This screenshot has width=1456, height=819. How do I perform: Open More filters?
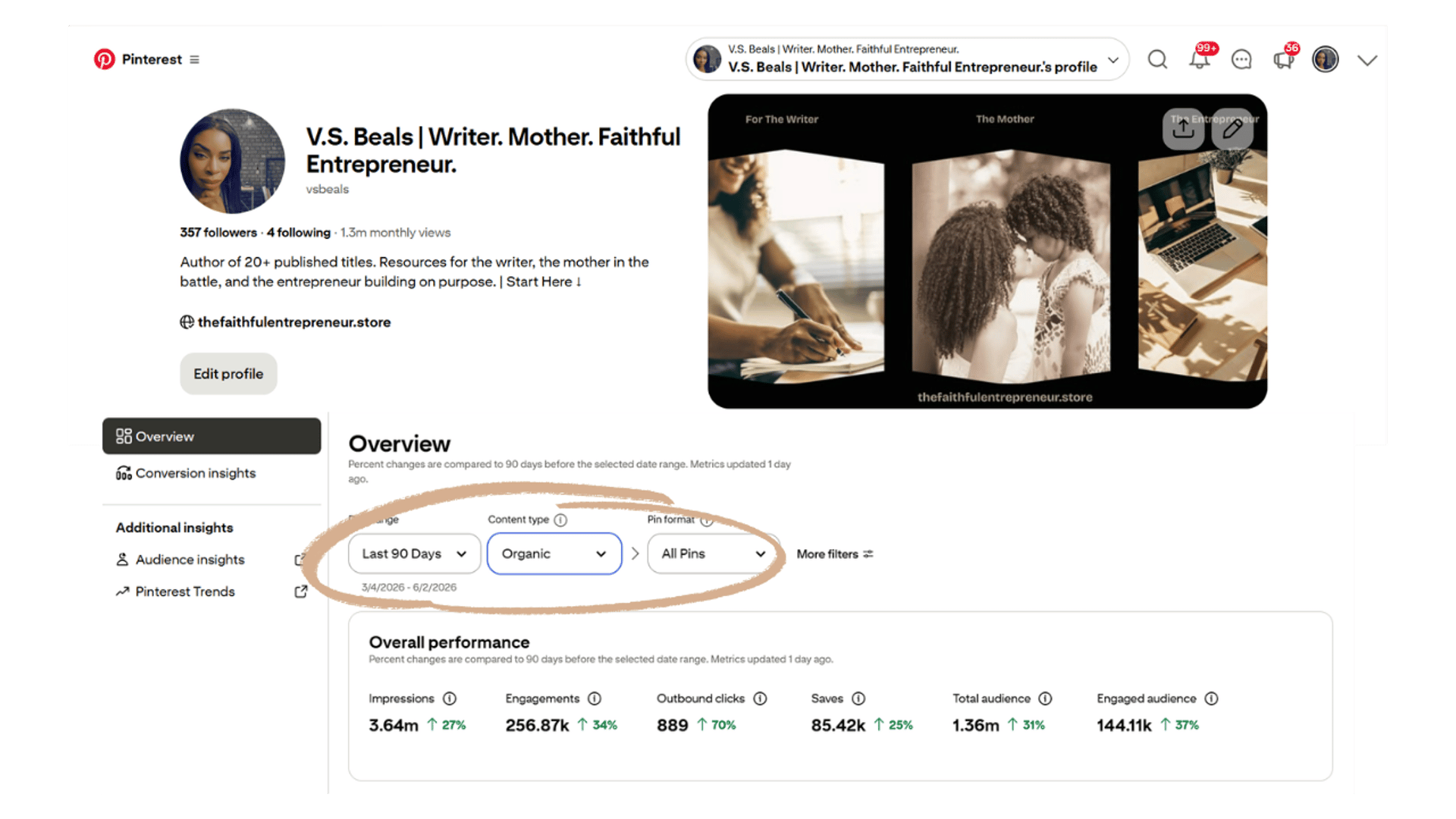835,554
